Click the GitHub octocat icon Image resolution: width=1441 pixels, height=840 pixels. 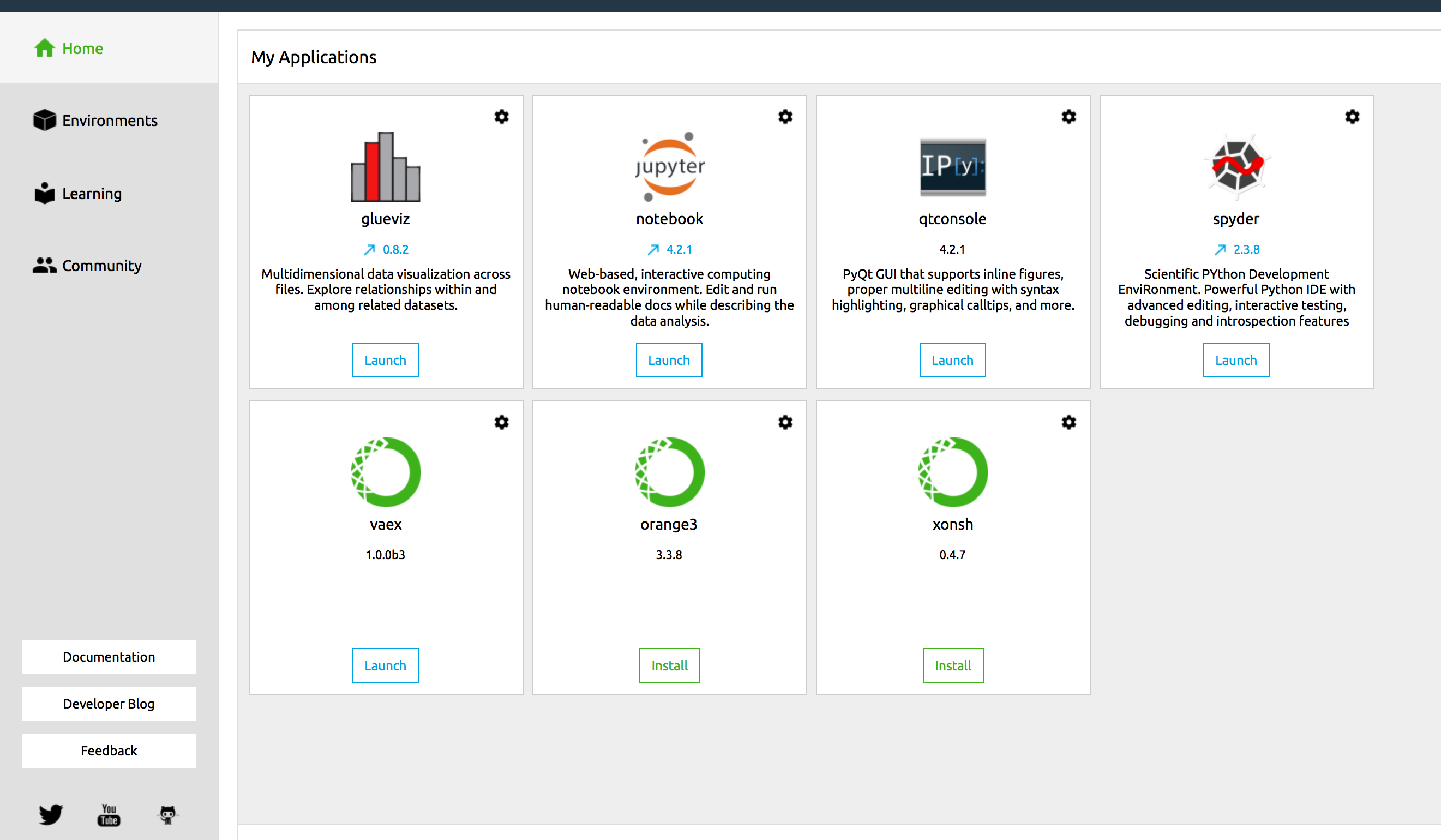(x=167, y=814)
